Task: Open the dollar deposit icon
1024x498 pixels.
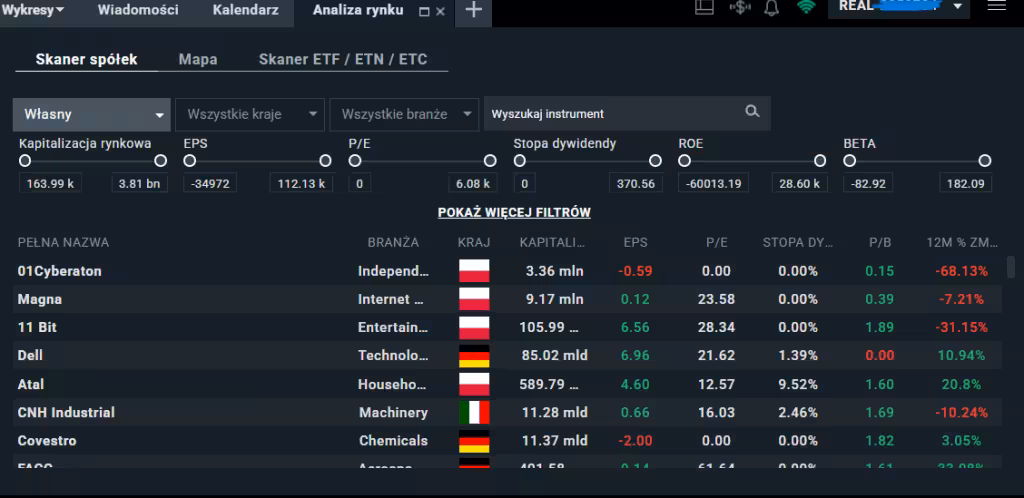Action: 739,8
